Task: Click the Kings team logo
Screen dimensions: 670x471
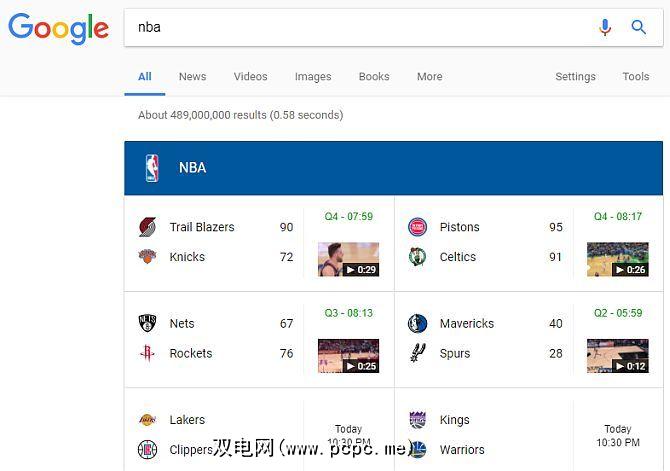Action: point(417,420)
